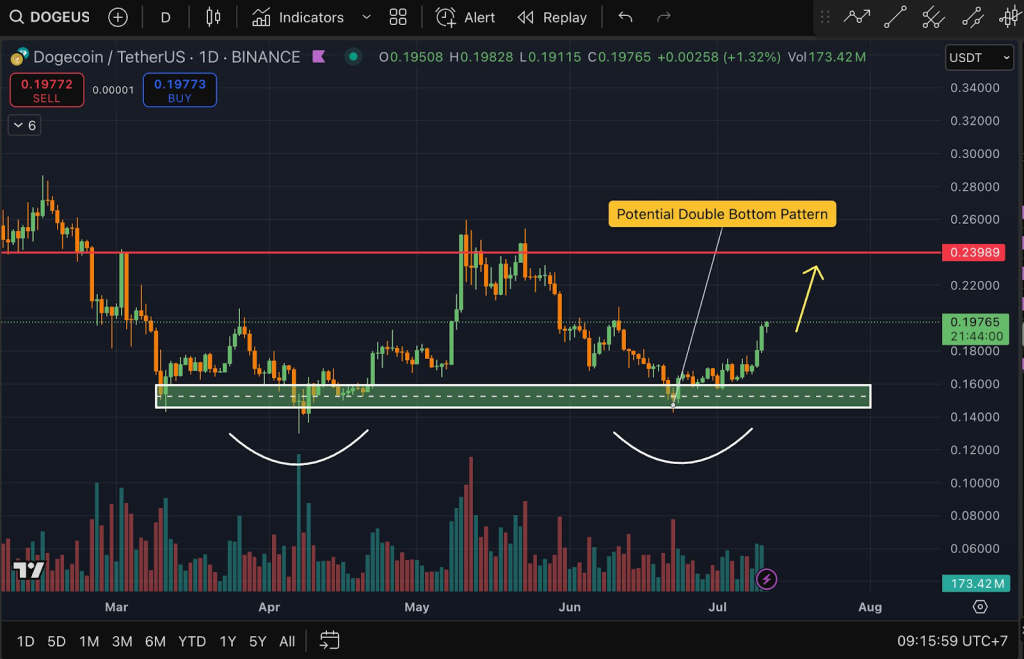Click the Vol 173.42M reading in header
The width and height of the screenshot is (1024, 659).
point(826,57)
